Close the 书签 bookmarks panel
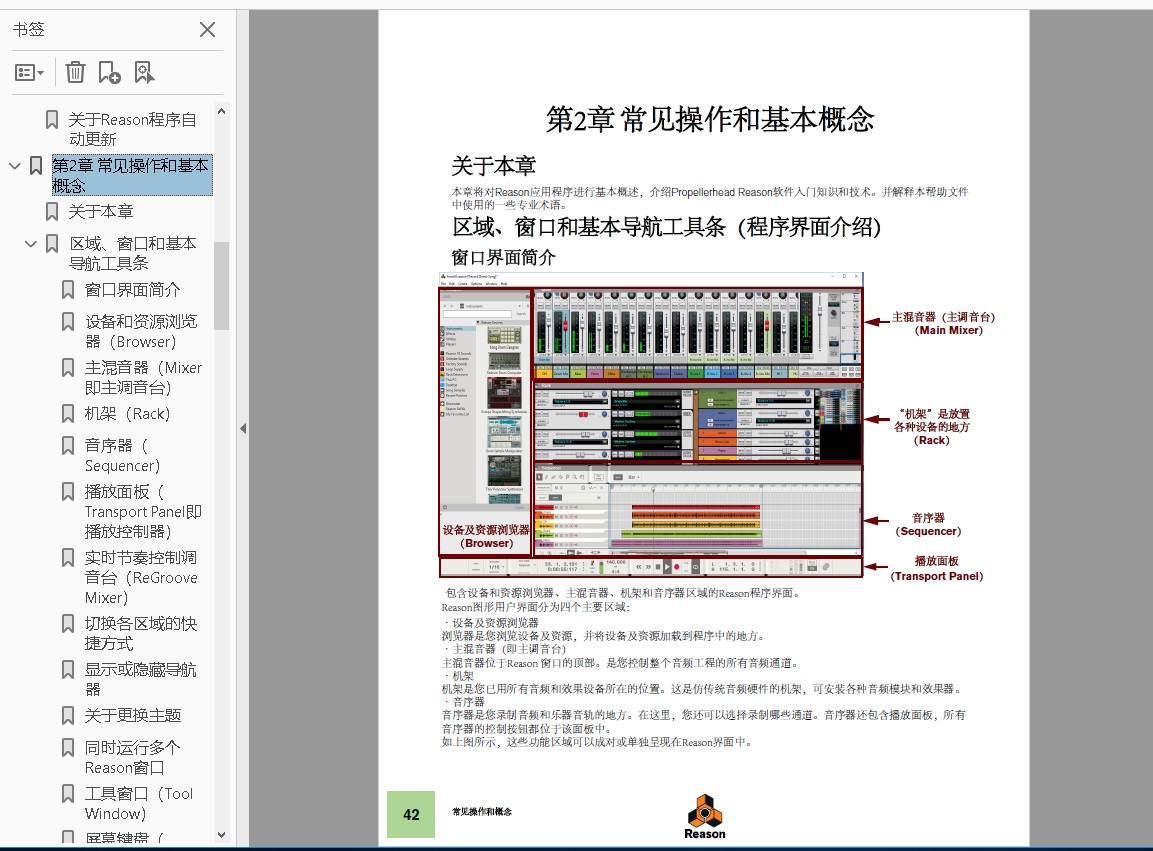The width and height of the screenshot is (1153, 851). coord(207,29)
